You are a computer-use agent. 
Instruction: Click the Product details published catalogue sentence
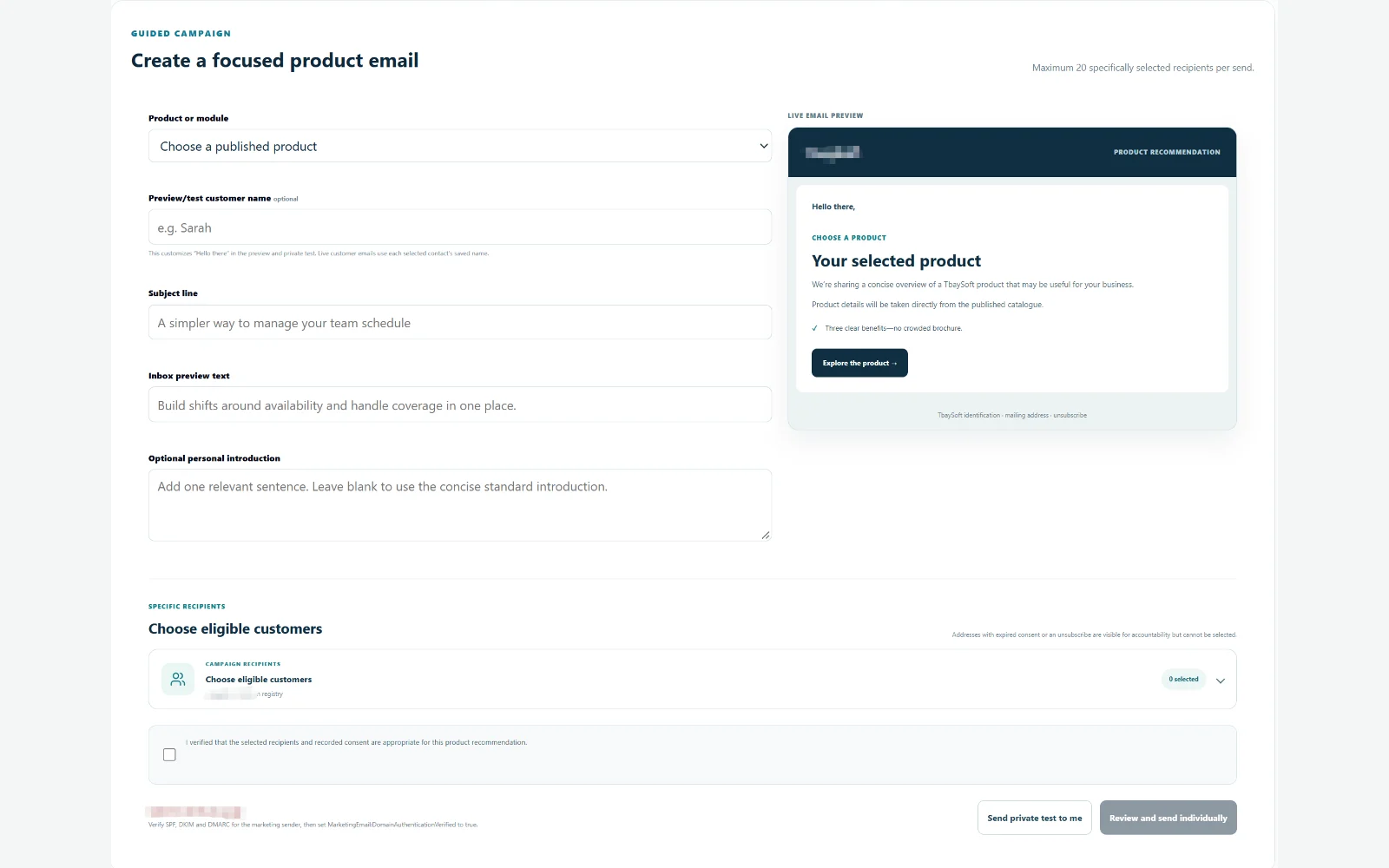927,305
